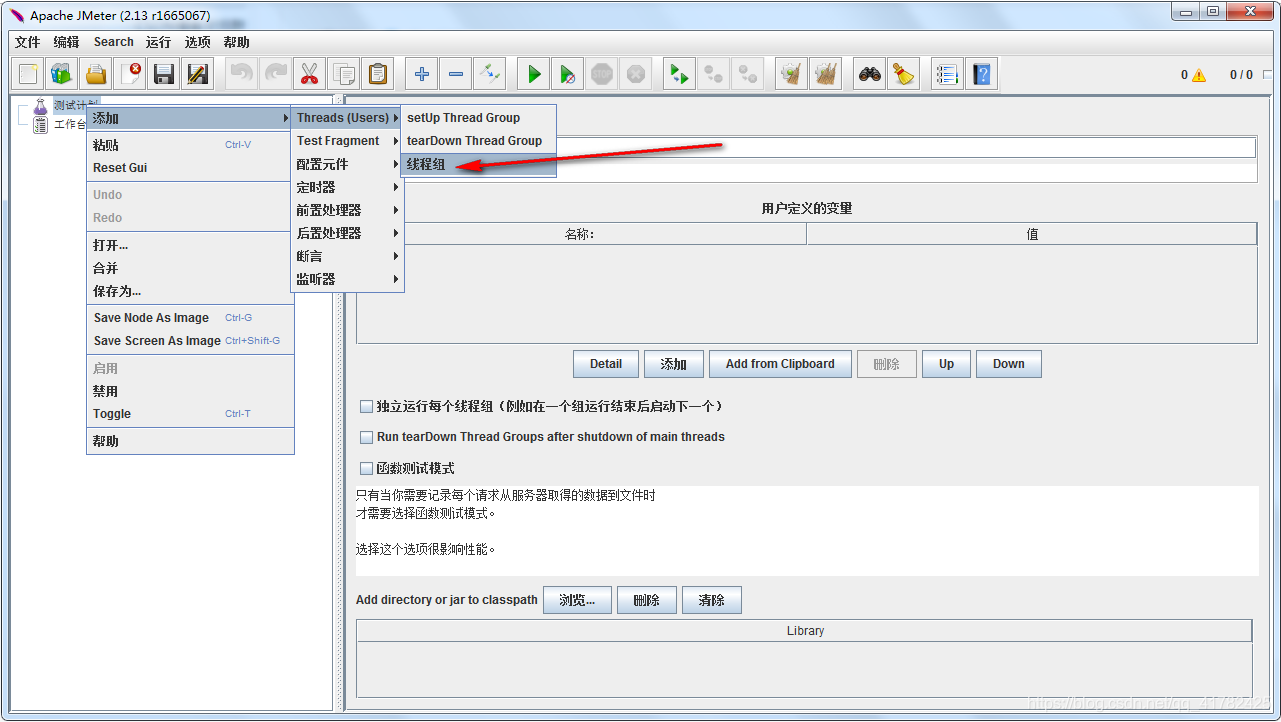This screenshot has height=722, width=1281.
Task: Select the 工作台 tree node
Action: click(x=69, y=125)
